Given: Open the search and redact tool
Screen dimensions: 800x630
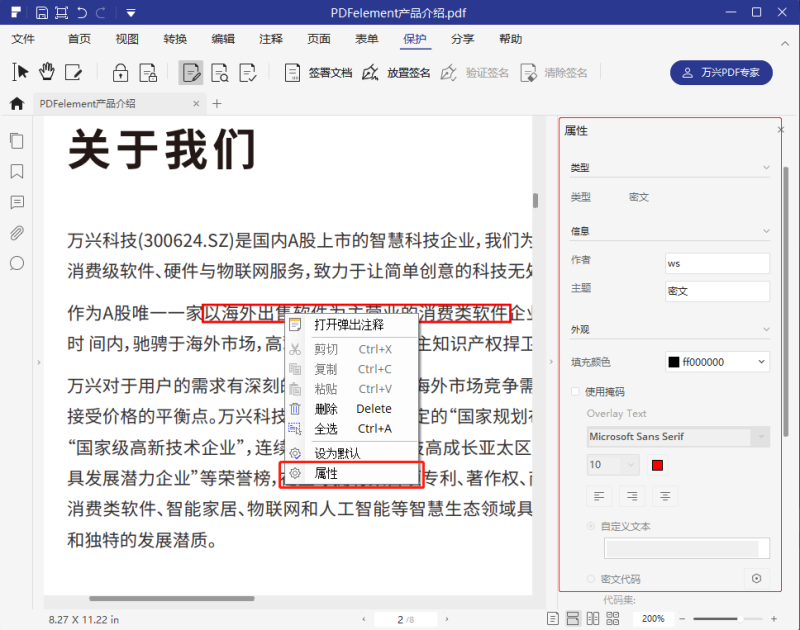Looking at the screenshot, I should click(x=219, y=72).
